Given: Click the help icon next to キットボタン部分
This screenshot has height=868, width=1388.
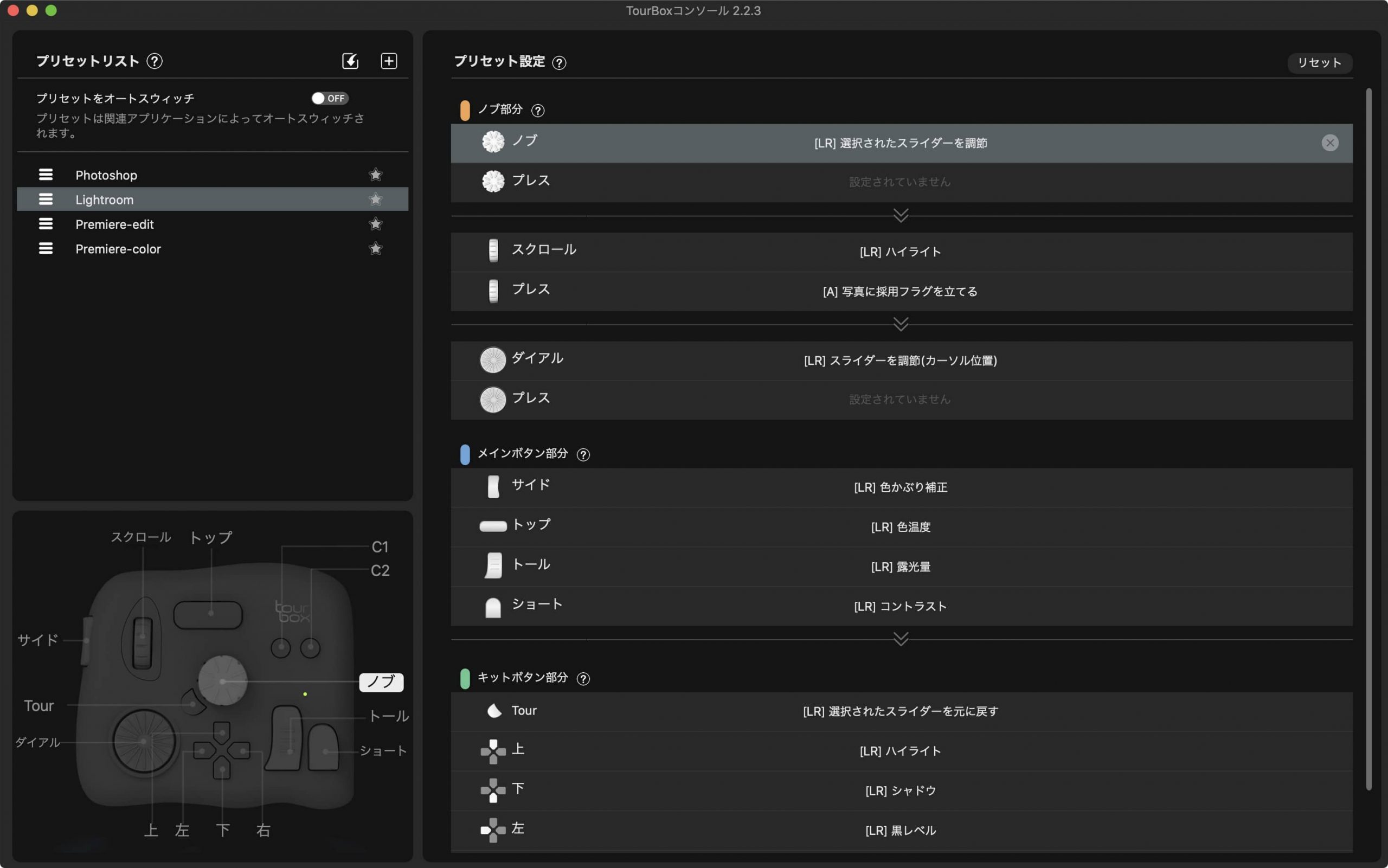Looking at the screenshot, I should 583,679.
